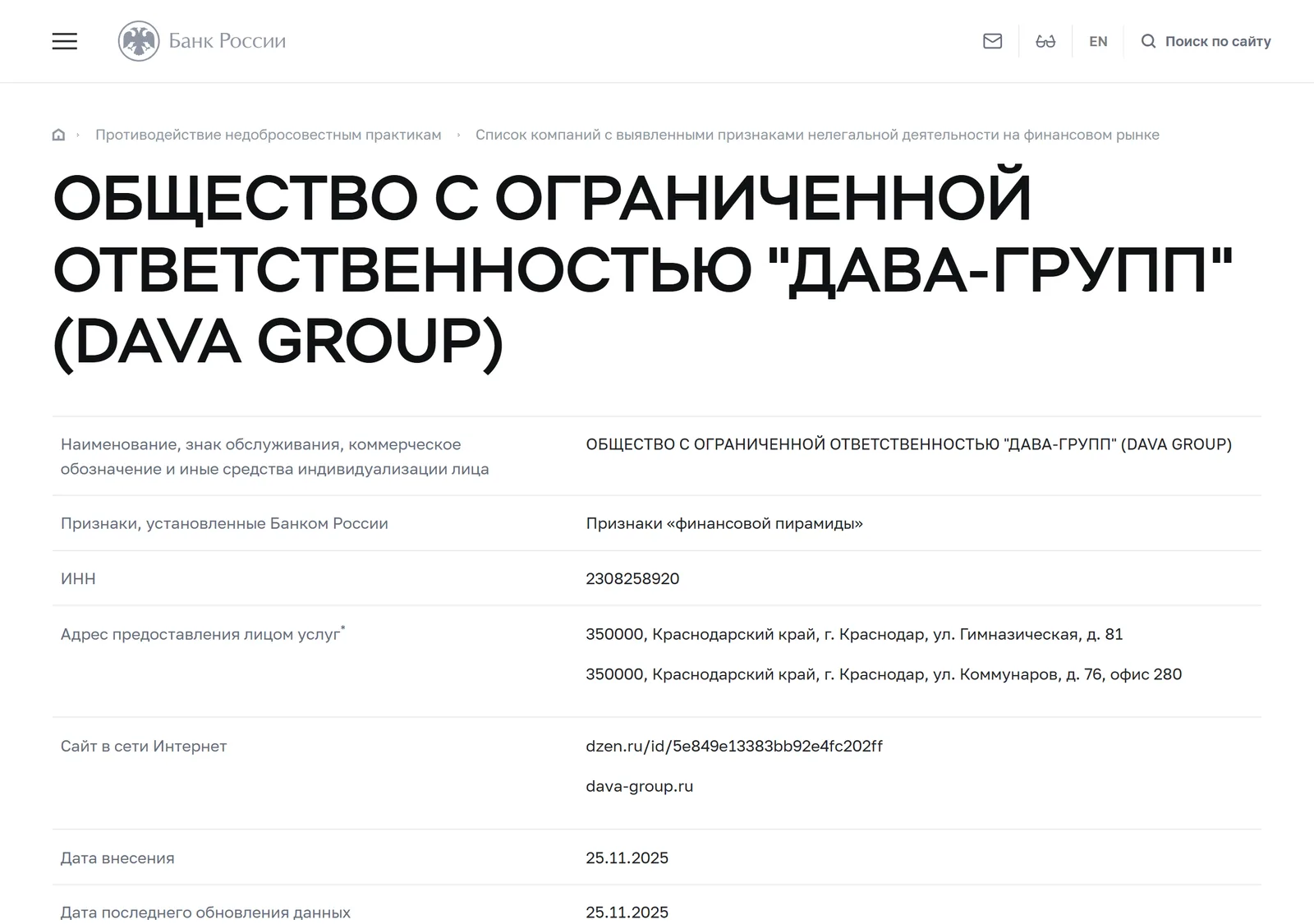Open the hamburger main menu
The height and width of the screenshot is (924, 1314).
point(65,41)
